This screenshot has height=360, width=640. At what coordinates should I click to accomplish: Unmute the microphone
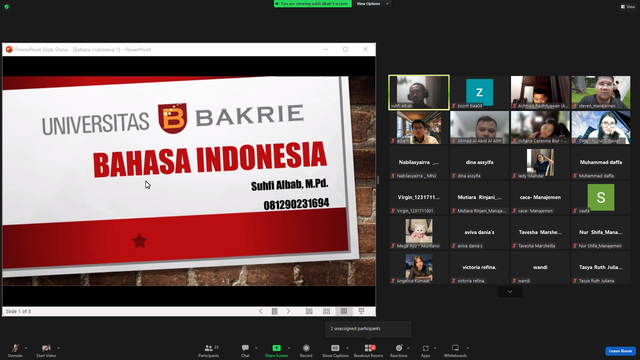pos(15,350)
